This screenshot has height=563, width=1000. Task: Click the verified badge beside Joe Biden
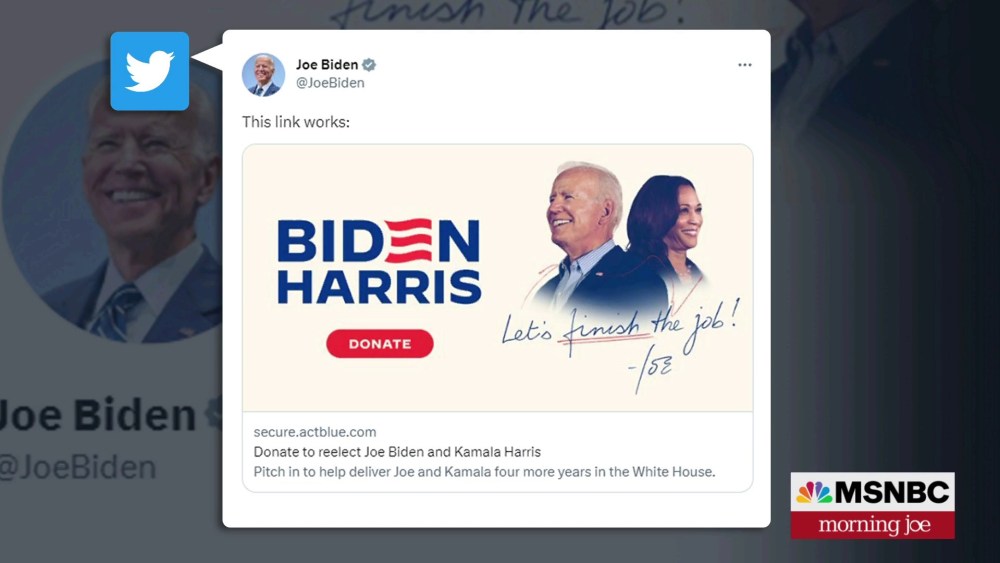(x=369, y=64)
